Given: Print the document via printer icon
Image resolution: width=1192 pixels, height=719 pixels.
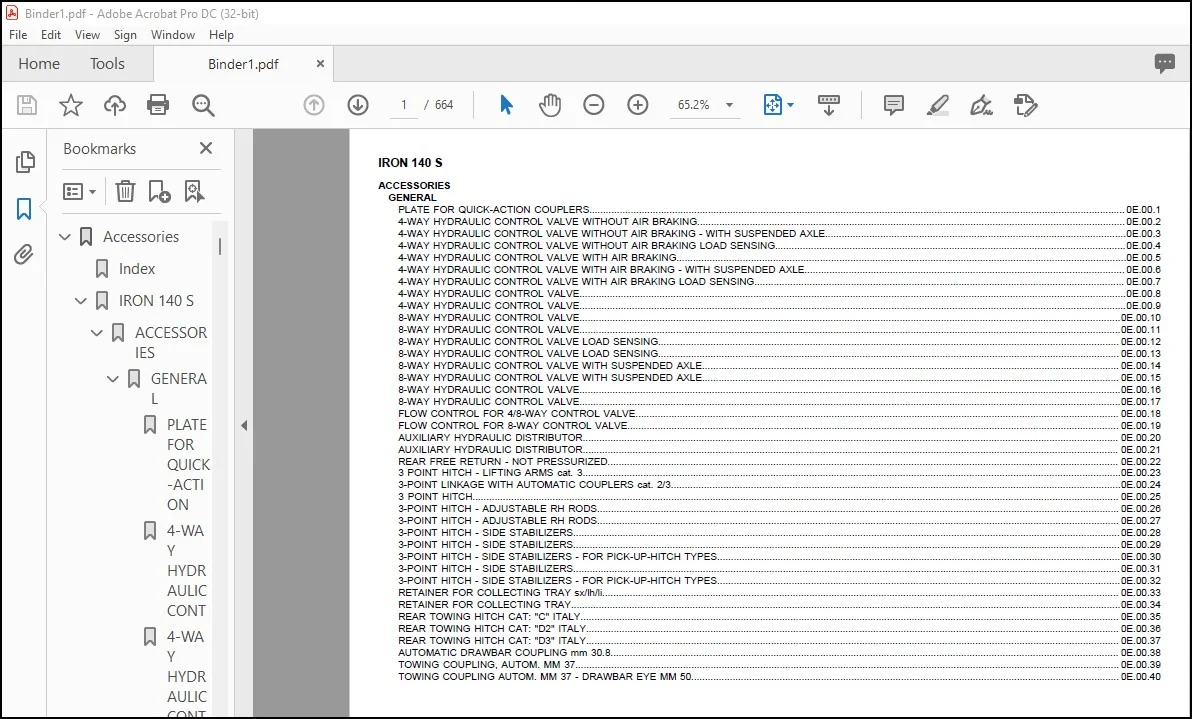Looking at the screenshot, I should coord(158,105).
